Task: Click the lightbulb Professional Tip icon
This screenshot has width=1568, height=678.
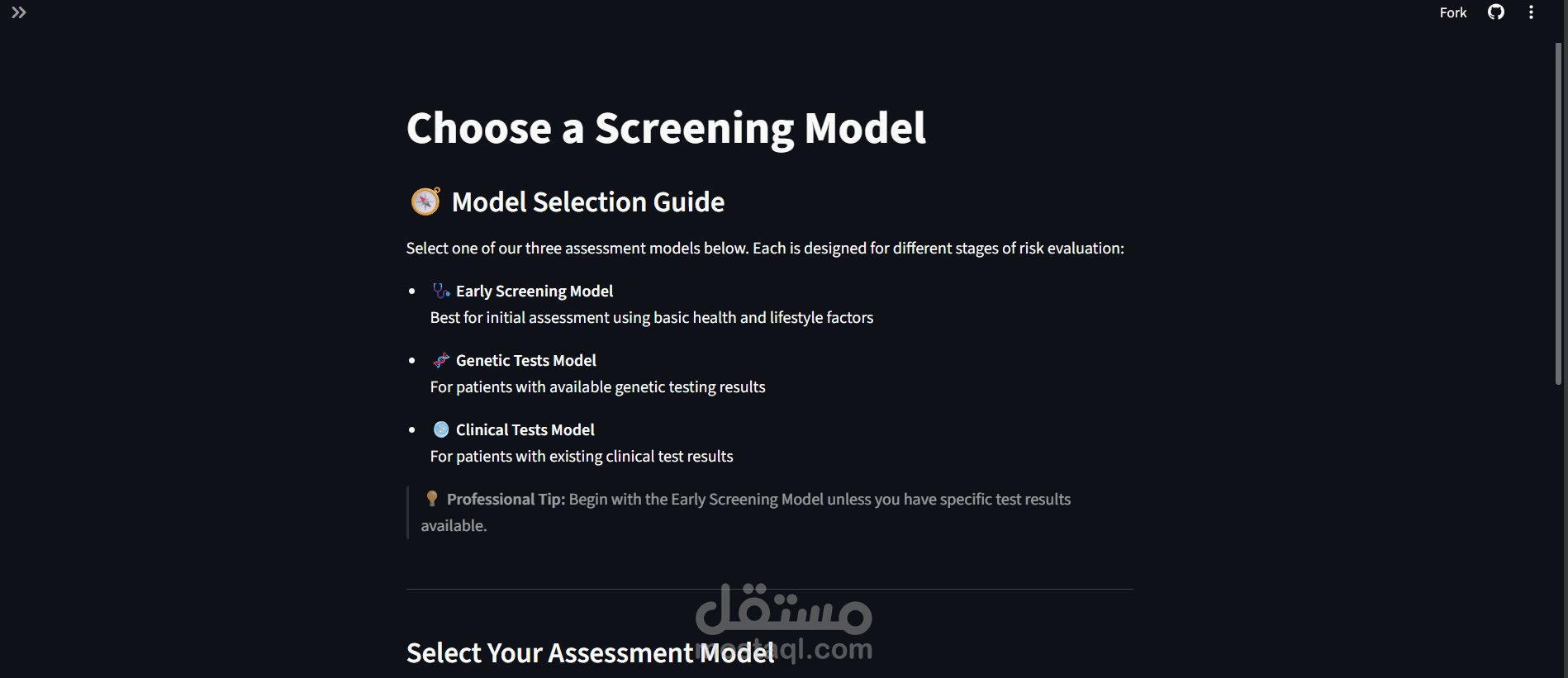Action: tap(431, 499)
